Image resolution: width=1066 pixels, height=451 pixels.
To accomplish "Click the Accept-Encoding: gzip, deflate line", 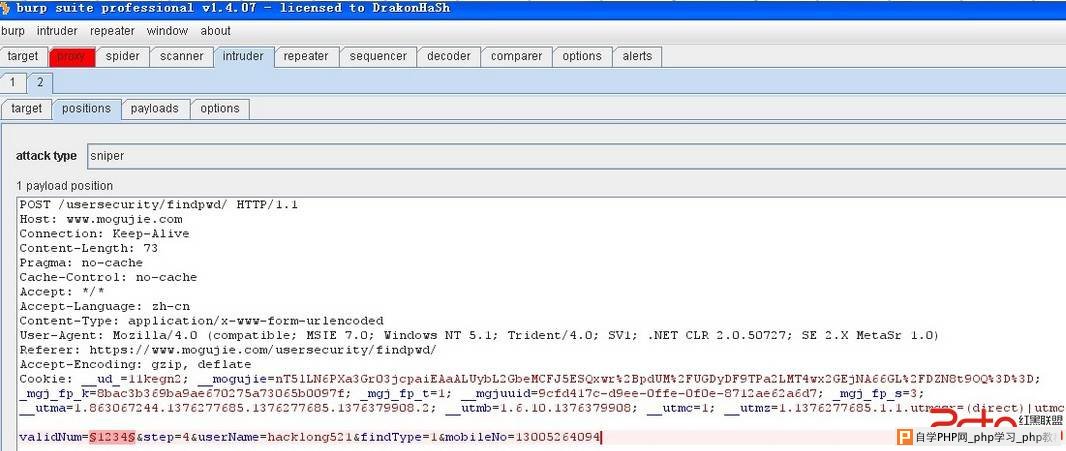I will pyautogui.click(x=135, y=365).
